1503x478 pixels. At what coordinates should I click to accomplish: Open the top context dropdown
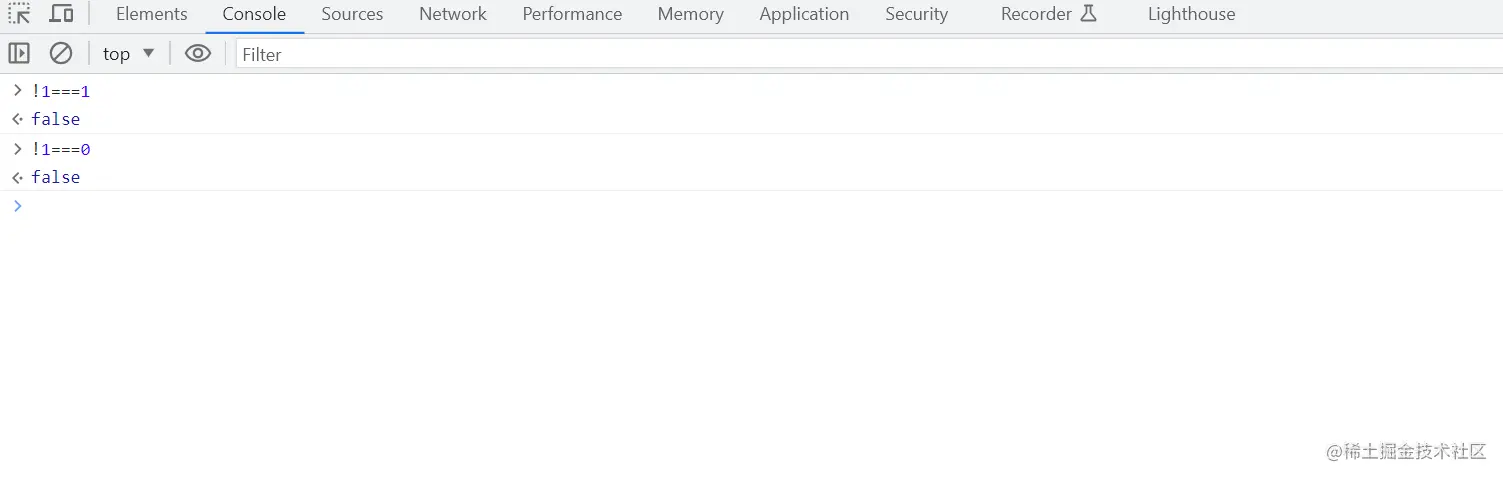tap(129, 54)
